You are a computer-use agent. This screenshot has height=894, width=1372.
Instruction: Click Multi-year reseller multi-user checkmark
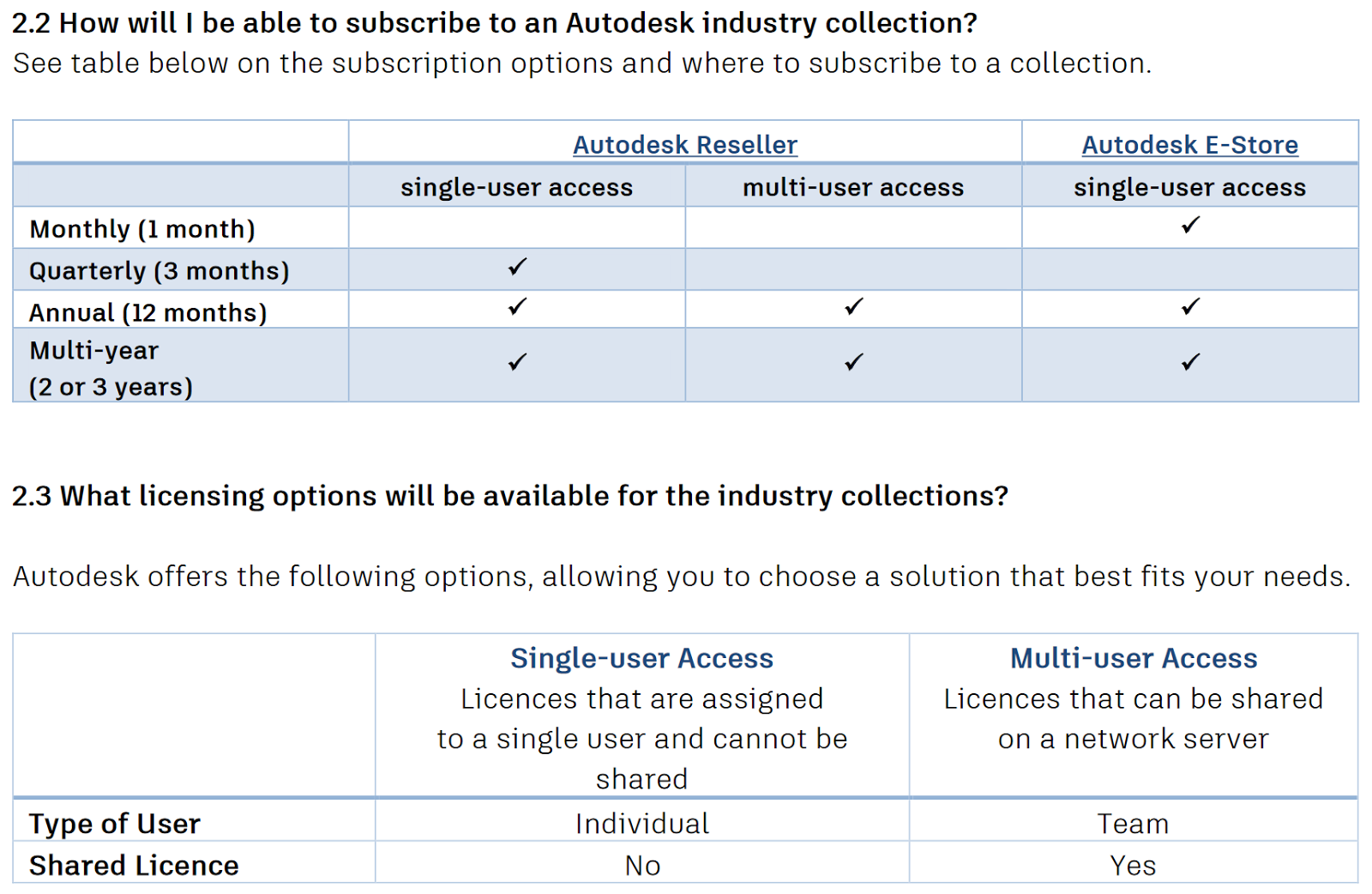coord(853,362)
